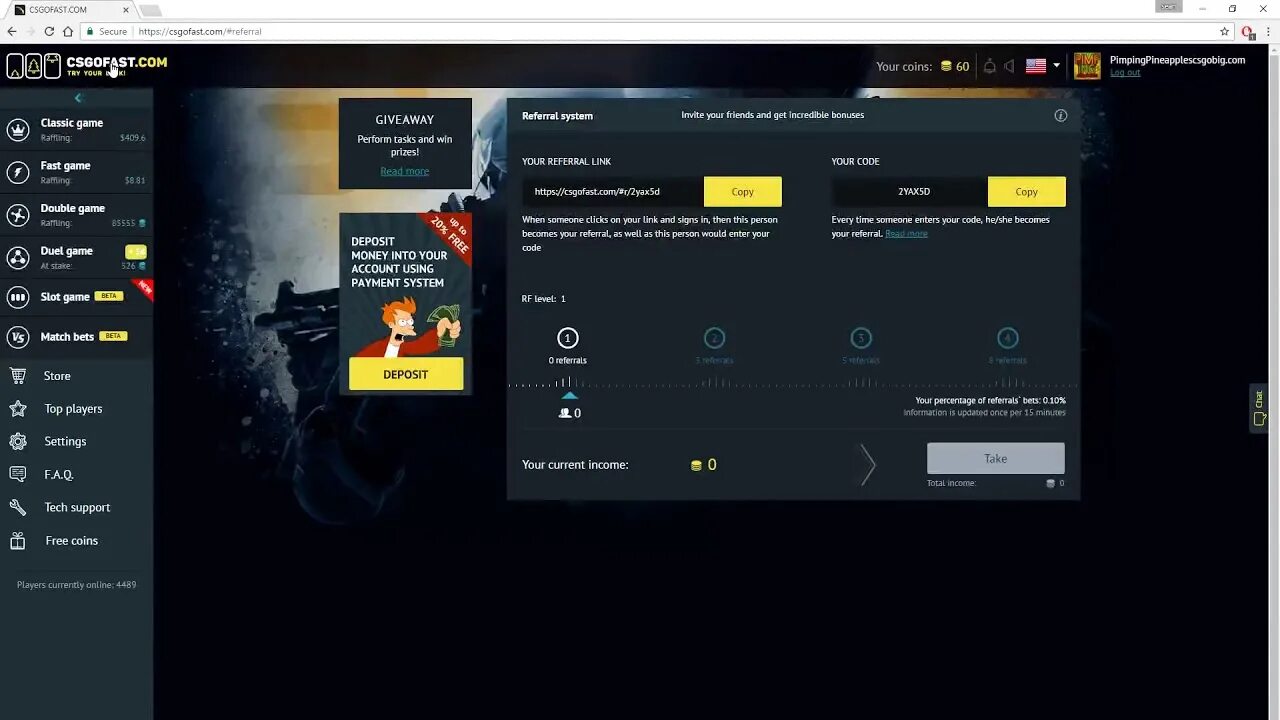Open Settings gear icon
Image resolution: width=1280 pixels, height=720 pixels.
point(18,441)
